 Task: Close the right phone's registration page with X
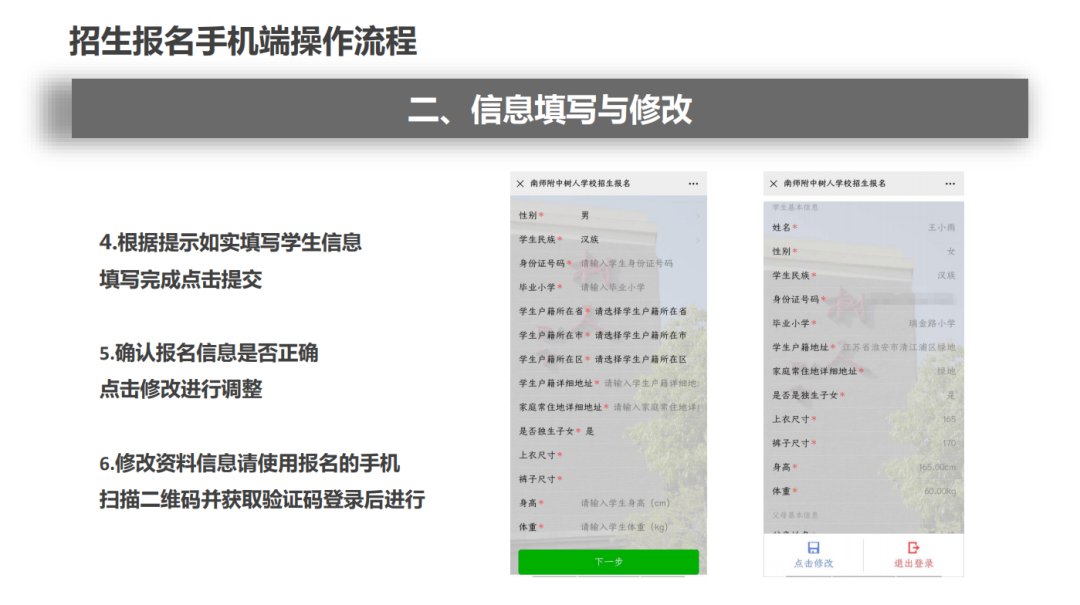[x=772, y=184]
